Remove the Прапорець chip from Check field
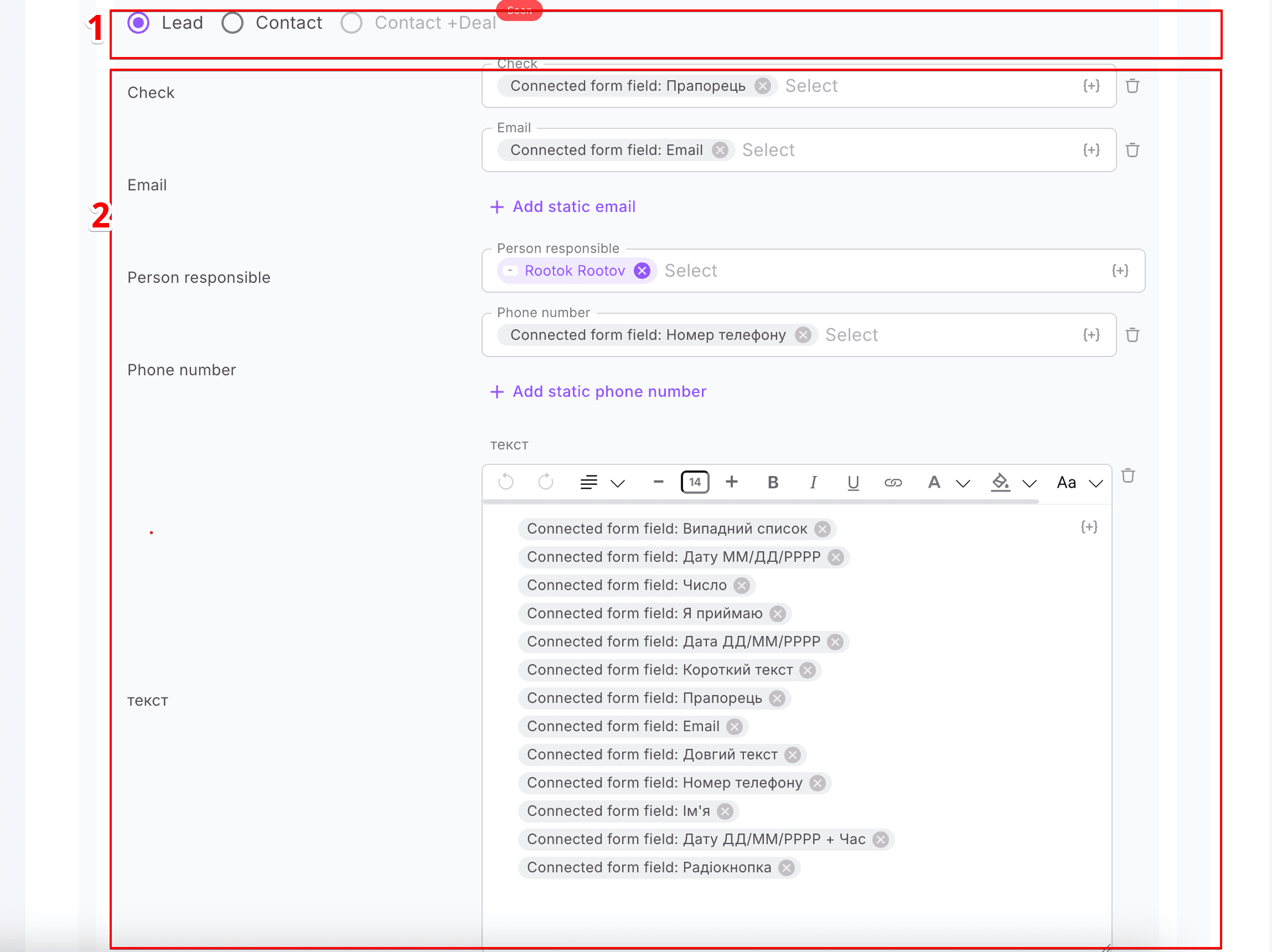 [x=763, y=86]
